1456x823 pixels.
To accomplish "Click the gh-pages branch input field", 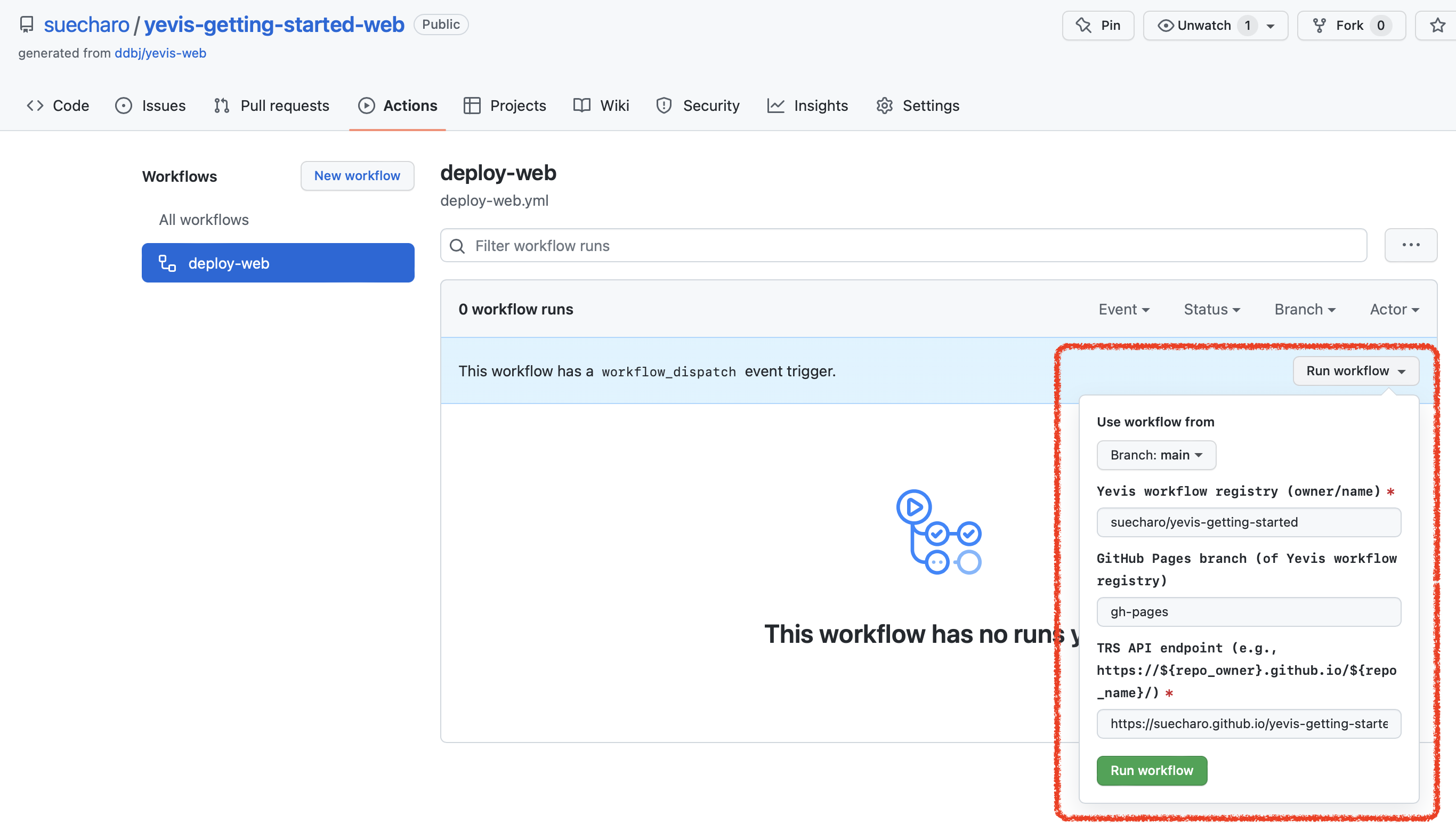I will coord(1249,612).
